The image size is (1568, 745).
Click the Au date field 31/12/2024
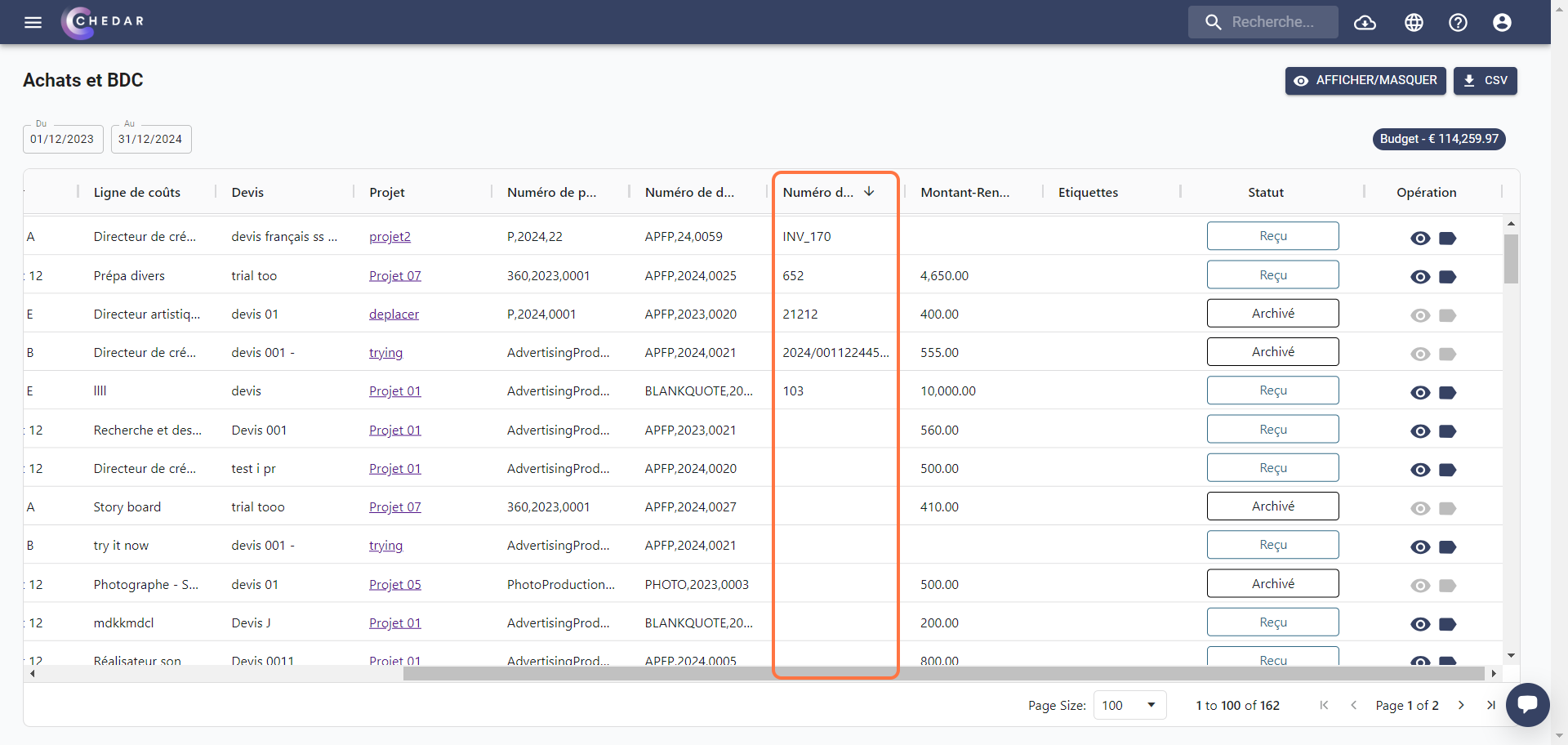click(x=151, y=139)
